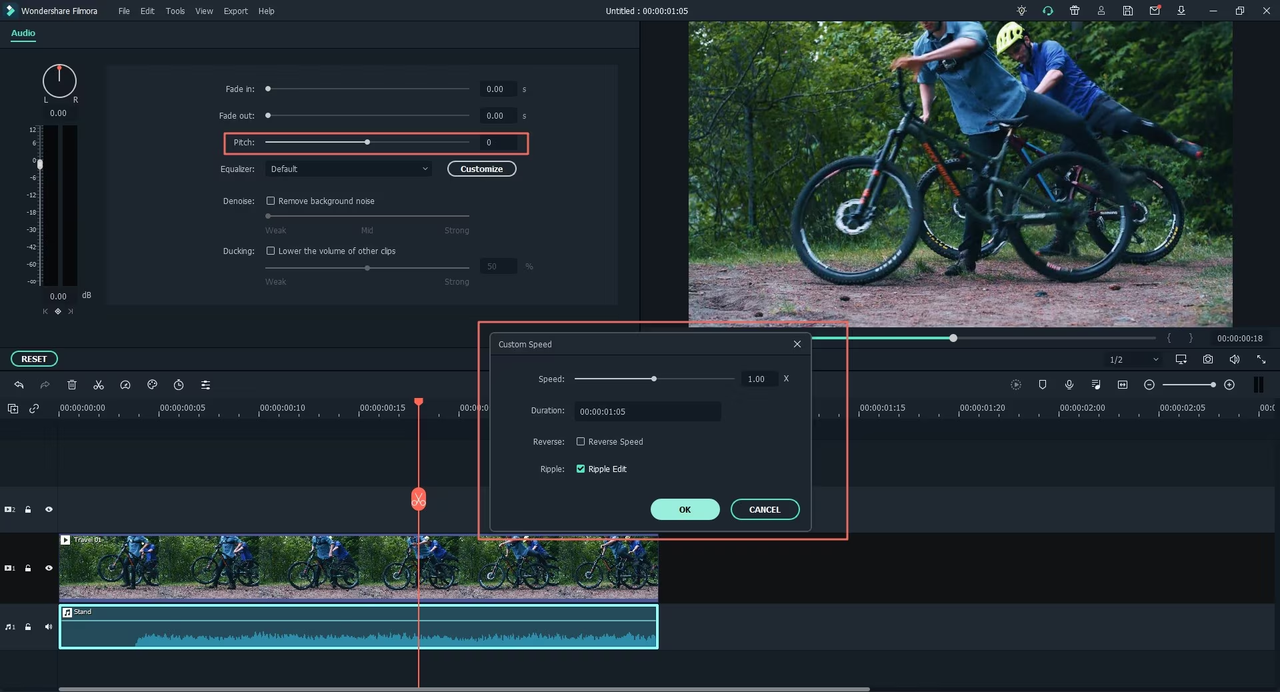Click the scissors split icon in timeline toolbar

98,385
